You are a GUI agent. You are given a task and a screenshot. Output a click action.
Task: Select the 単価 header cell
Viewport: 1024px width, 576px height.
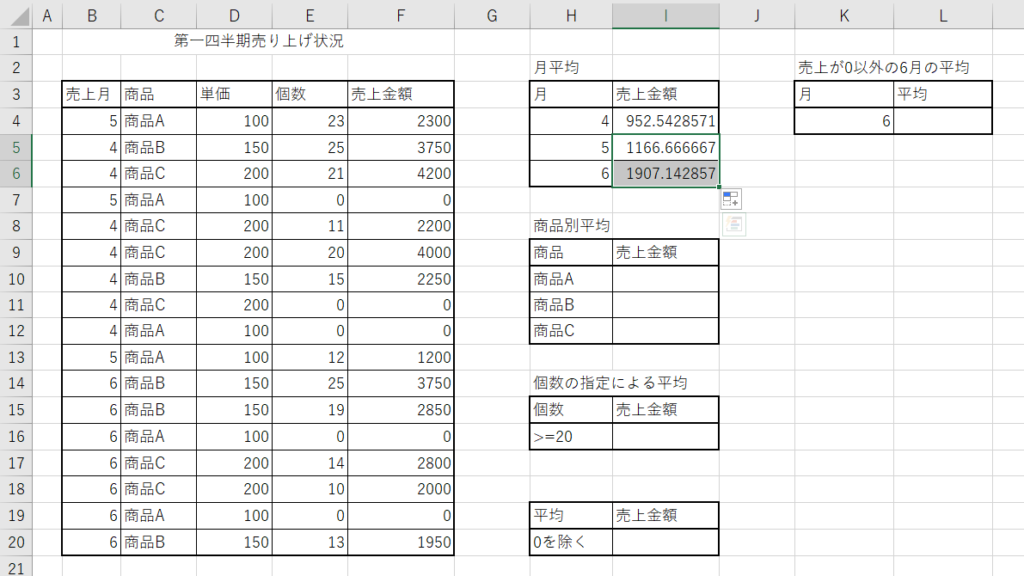pos(233,95)
